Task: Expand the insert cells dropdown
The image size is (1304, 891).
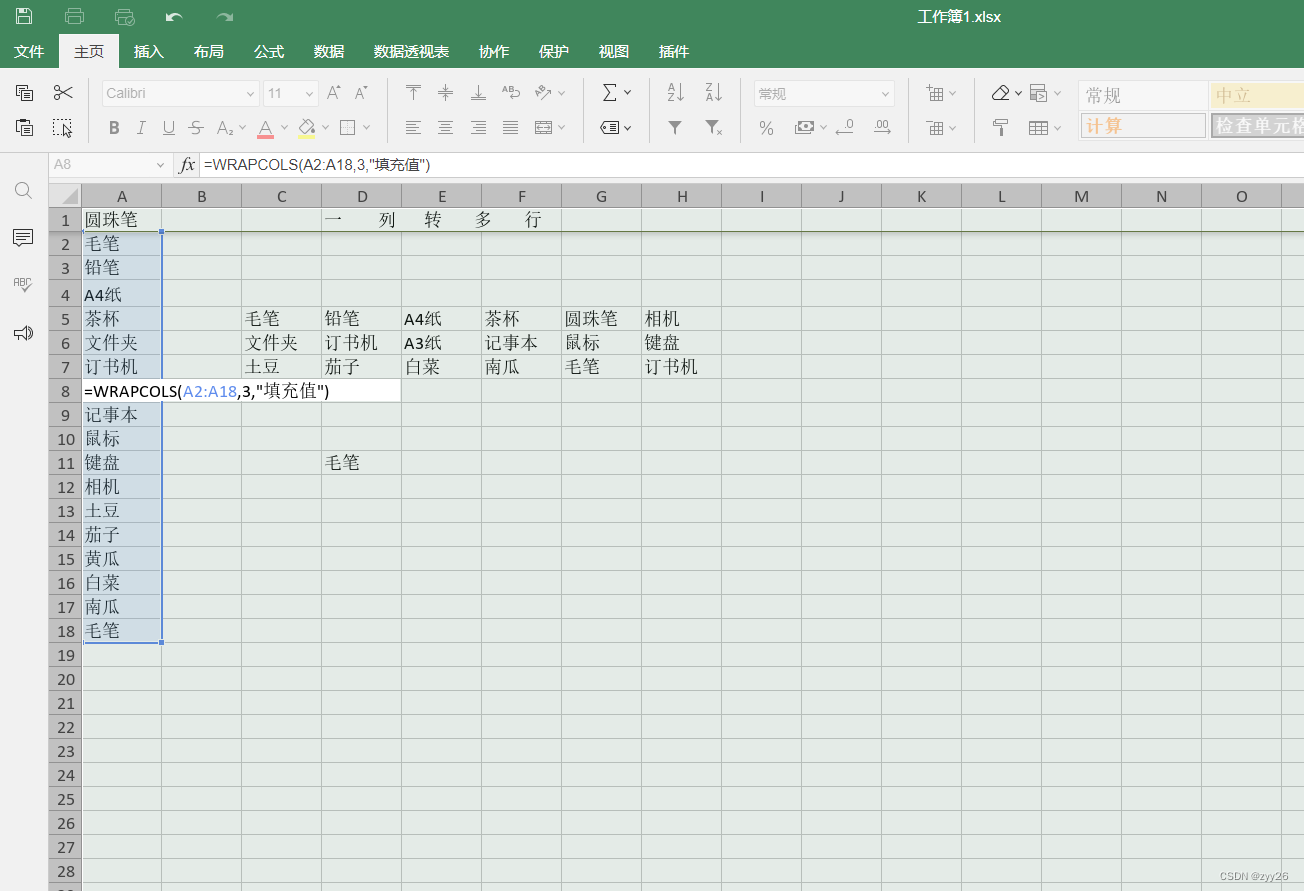Action: (x=952, y=93)
